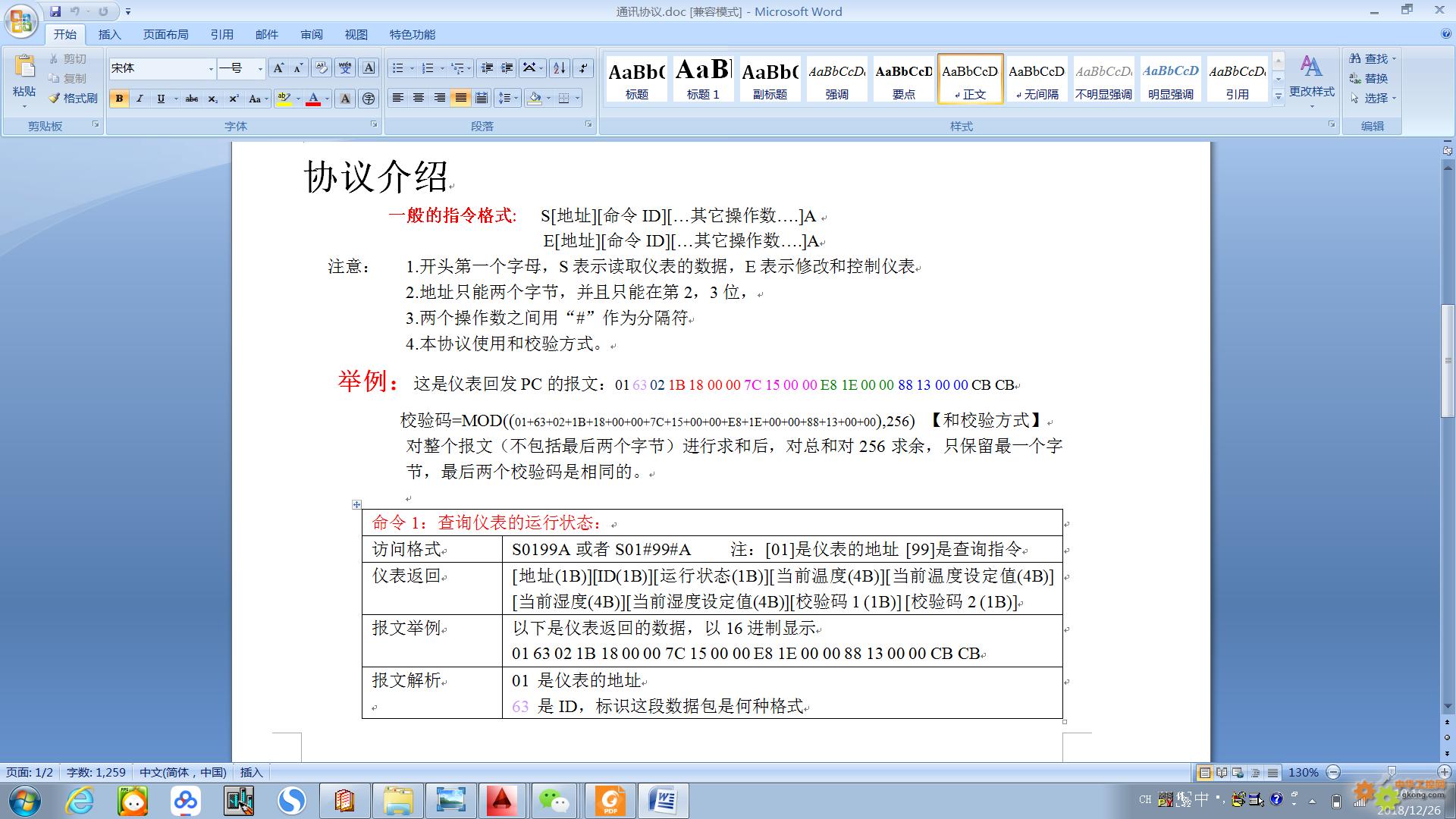Open the font name dropdown (宋体)
The height and width of the screenshot is (819, 1456).
click(211, 68)
